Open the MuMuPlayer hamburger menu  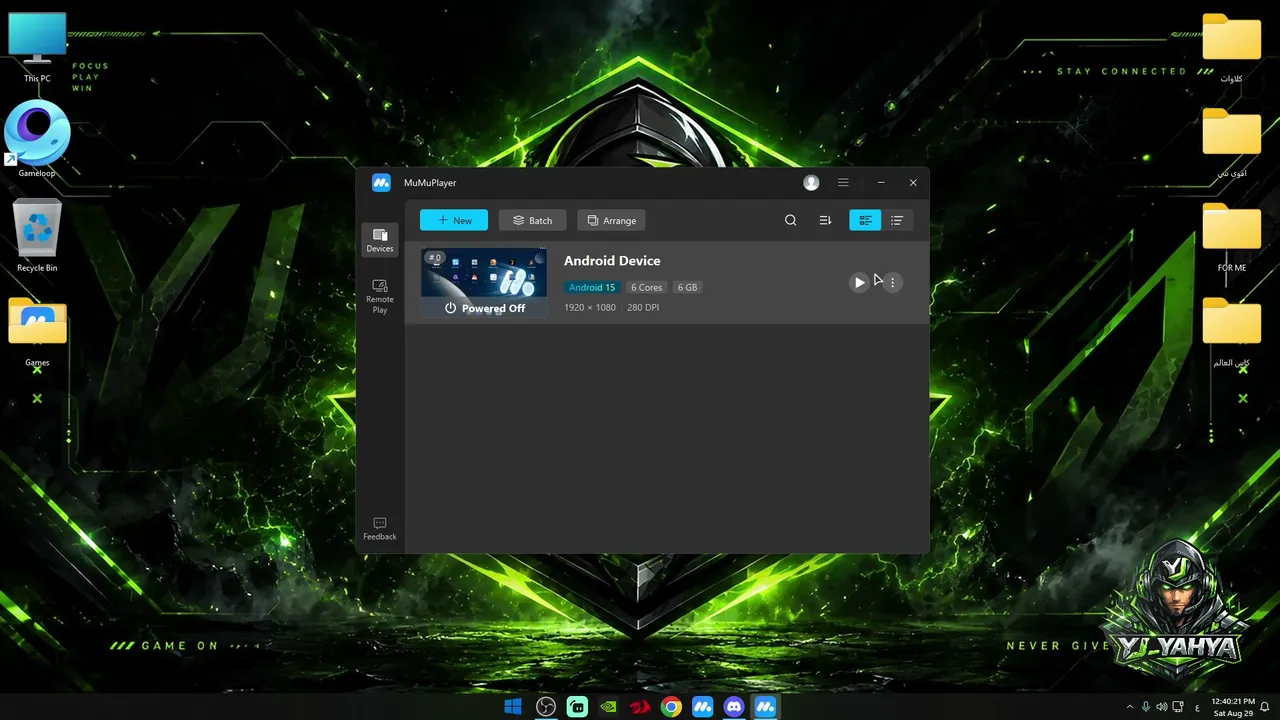tap(843, 183)
